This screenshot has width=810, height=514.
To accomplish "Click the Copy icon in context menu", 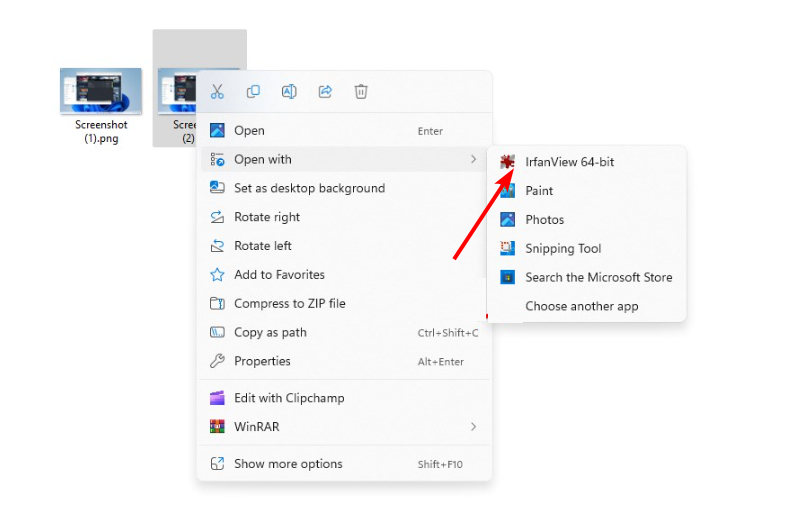I will (253, 92).
